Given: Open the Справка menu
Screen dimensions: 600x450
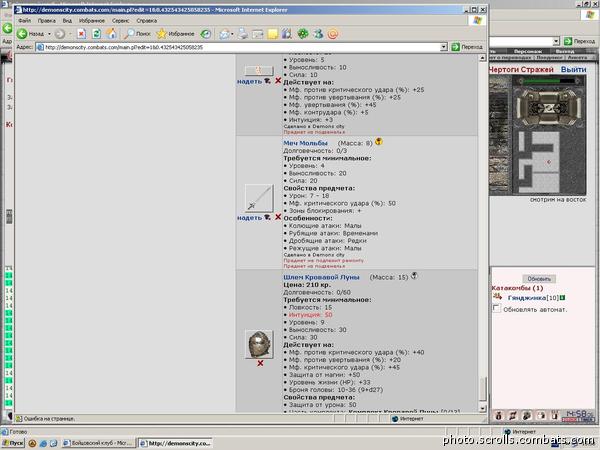Looking at the screenshot, I should 147,21.
